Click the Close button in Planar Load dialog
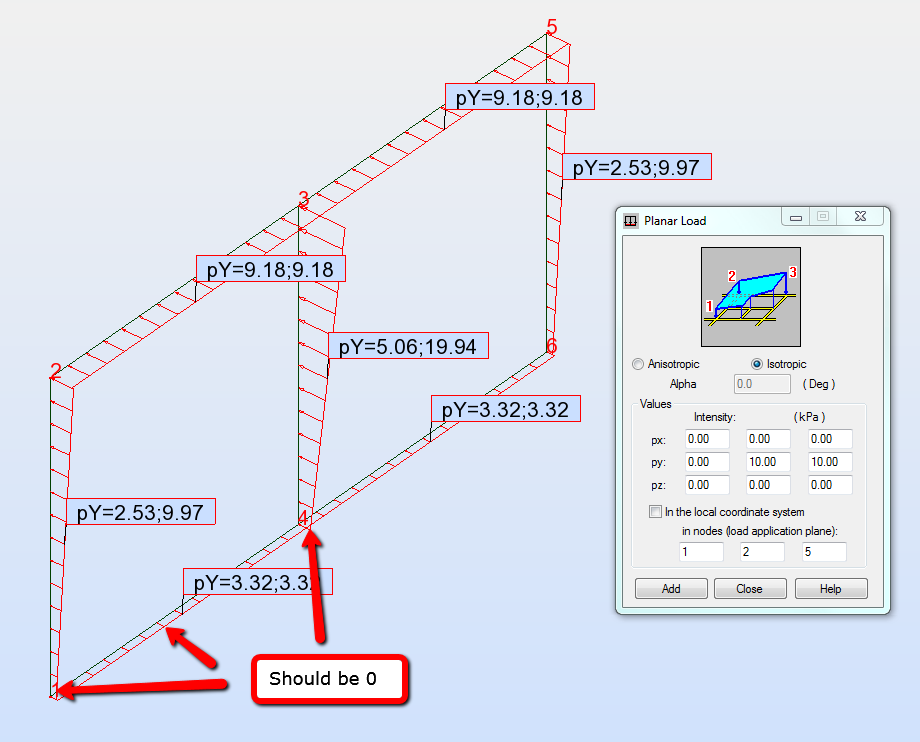Image resolution: width=920 pixels, height=742 pixels. (x=750, y=588)
